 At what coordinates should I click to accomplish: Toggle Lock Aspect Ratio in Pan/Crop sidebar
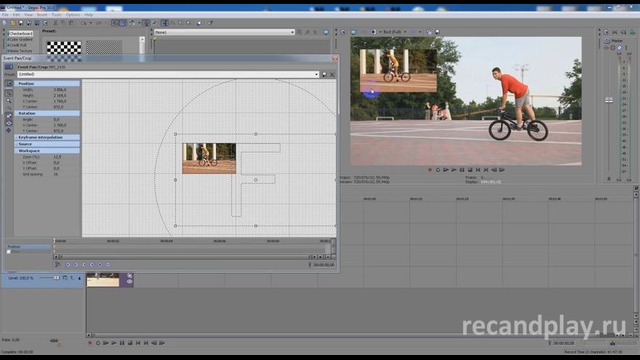pos(9,116)
